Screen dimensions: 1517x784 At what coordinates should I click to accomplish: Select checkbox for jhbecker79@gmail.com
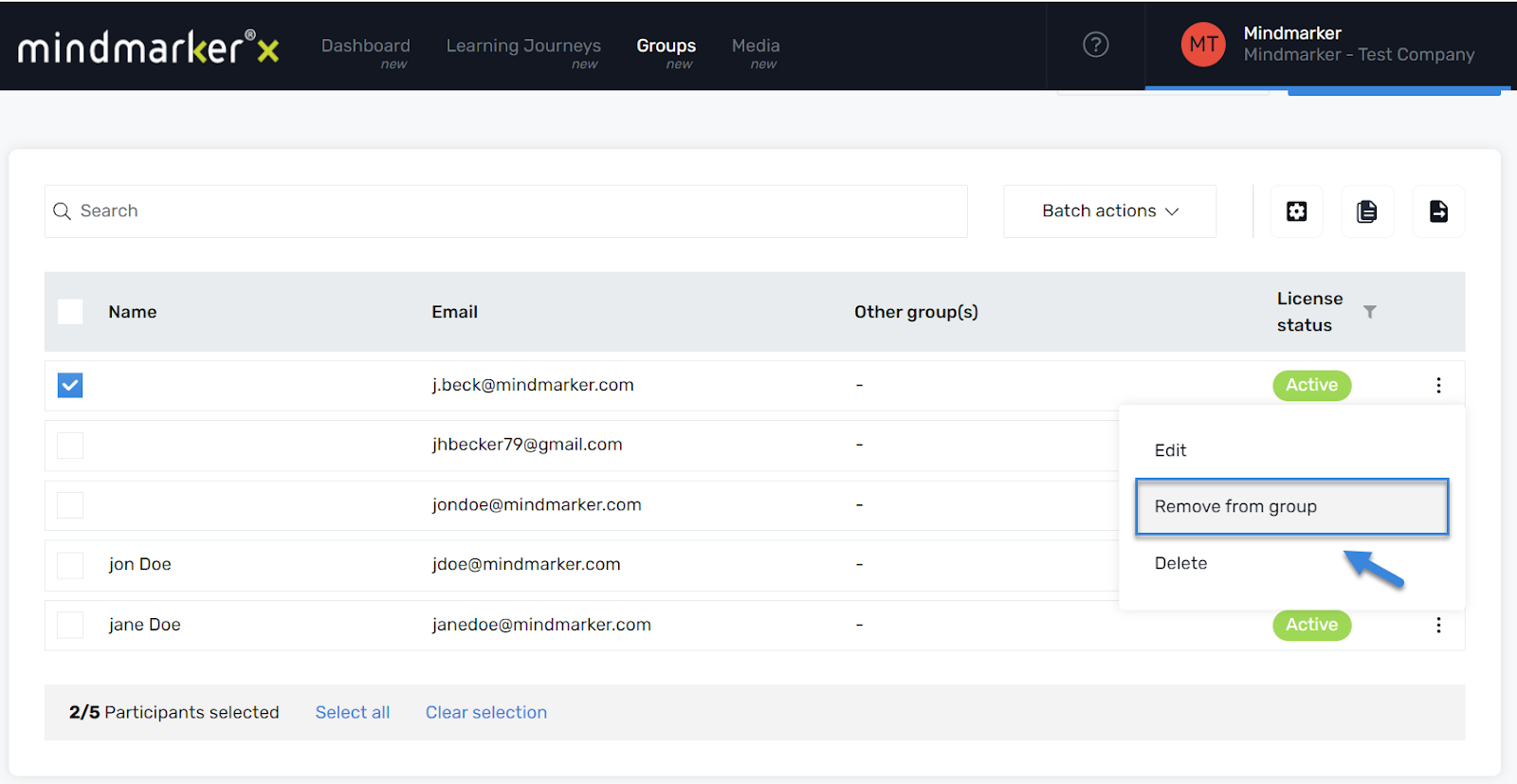pyautogui.click(x=70, y=446)
